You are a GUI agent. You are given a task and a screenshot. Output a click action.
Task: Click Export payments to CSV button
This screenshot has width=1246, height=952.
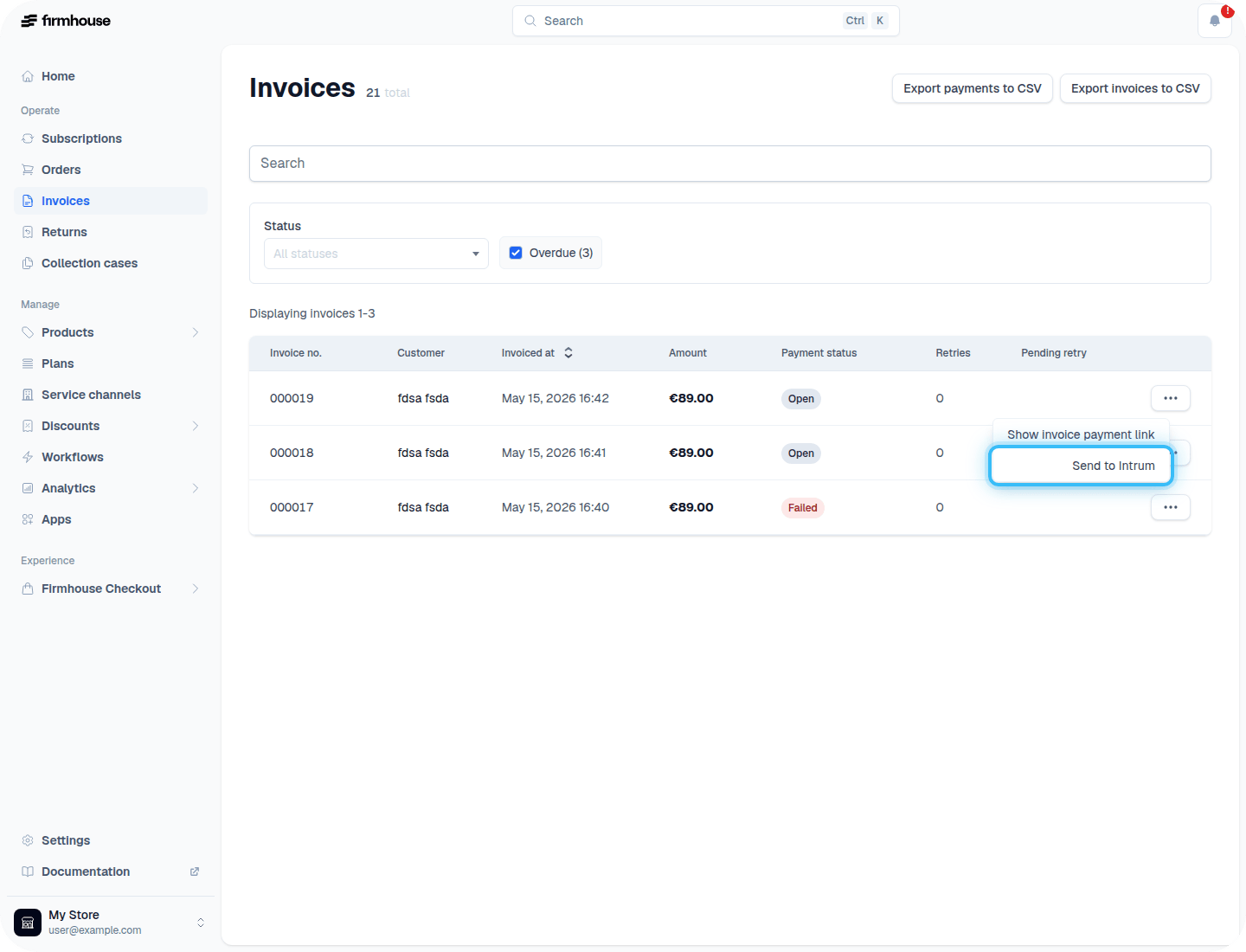[973, 88]
